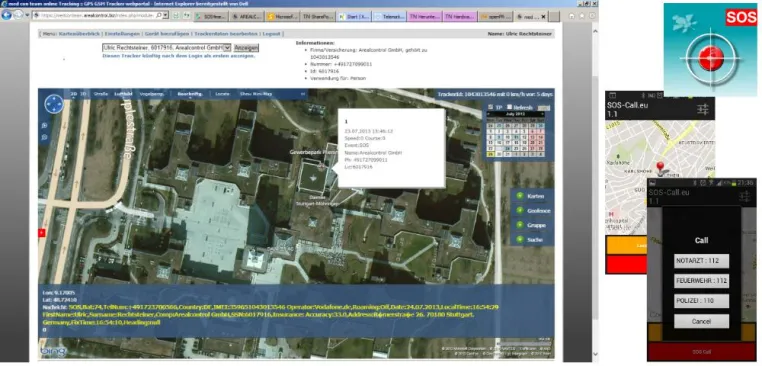The height and width of the screenshot is (366, 762).
Task: Click the map zoom-in magnifier icon
Action: pyautogui.click(x=44, y=126)
